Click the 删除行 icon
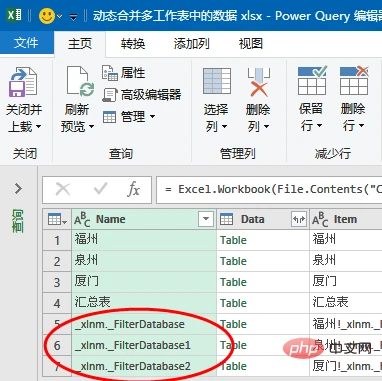The width and height of the screenshot is (382, 381). tap(354, 81)
